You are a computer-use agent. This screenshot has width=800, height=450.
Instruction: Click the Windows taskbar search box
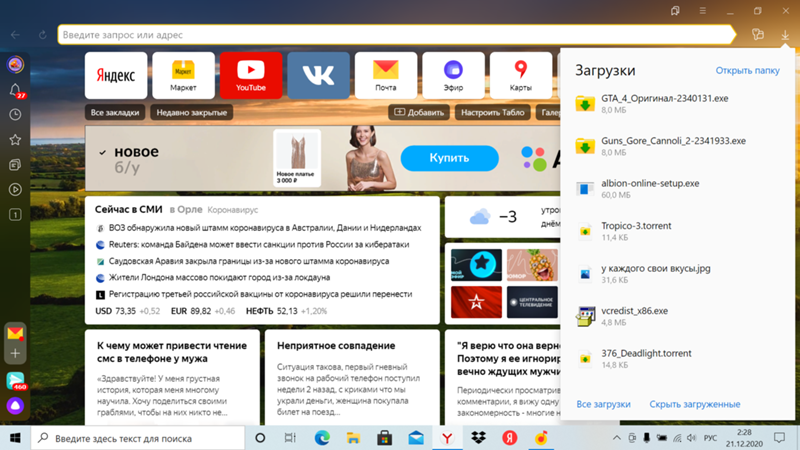point(138,438)
